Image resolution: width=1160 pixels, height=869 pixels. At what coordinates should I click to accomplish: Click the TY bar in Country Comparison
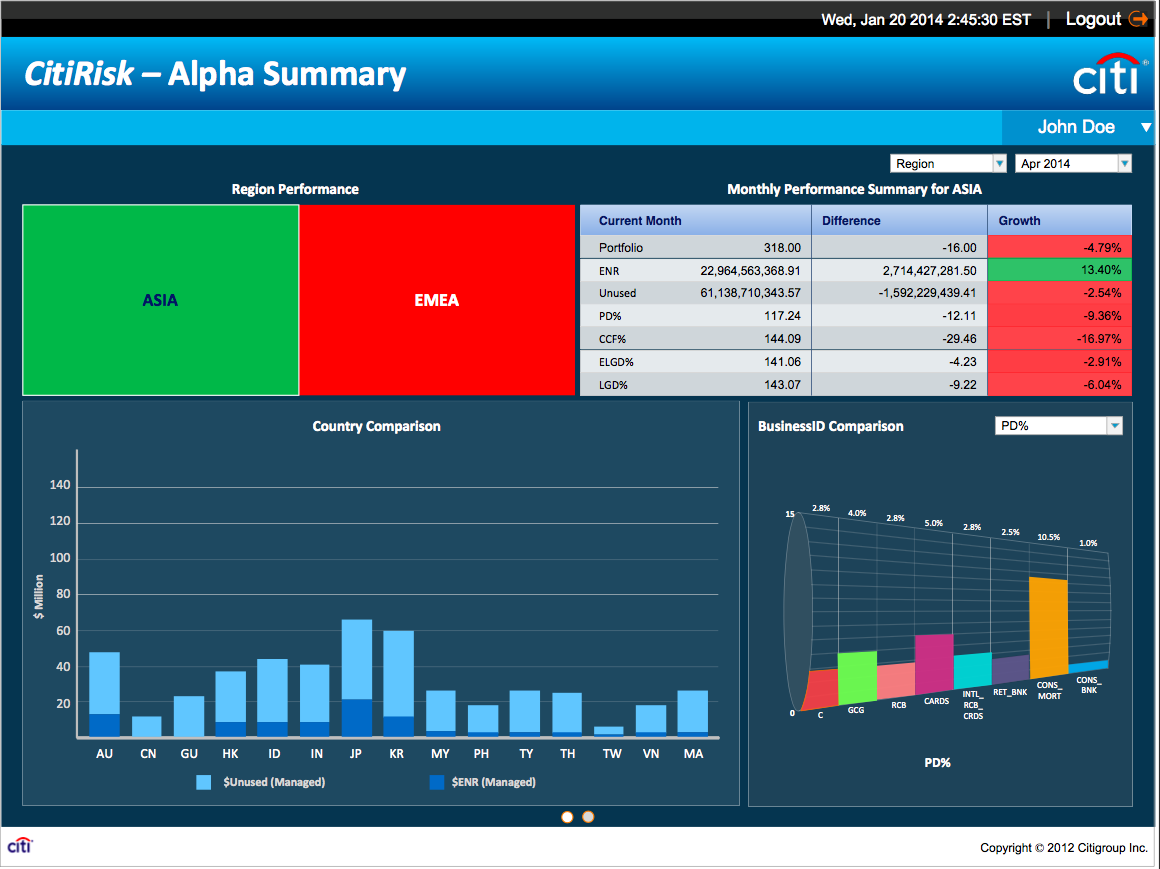pos(525,714)
